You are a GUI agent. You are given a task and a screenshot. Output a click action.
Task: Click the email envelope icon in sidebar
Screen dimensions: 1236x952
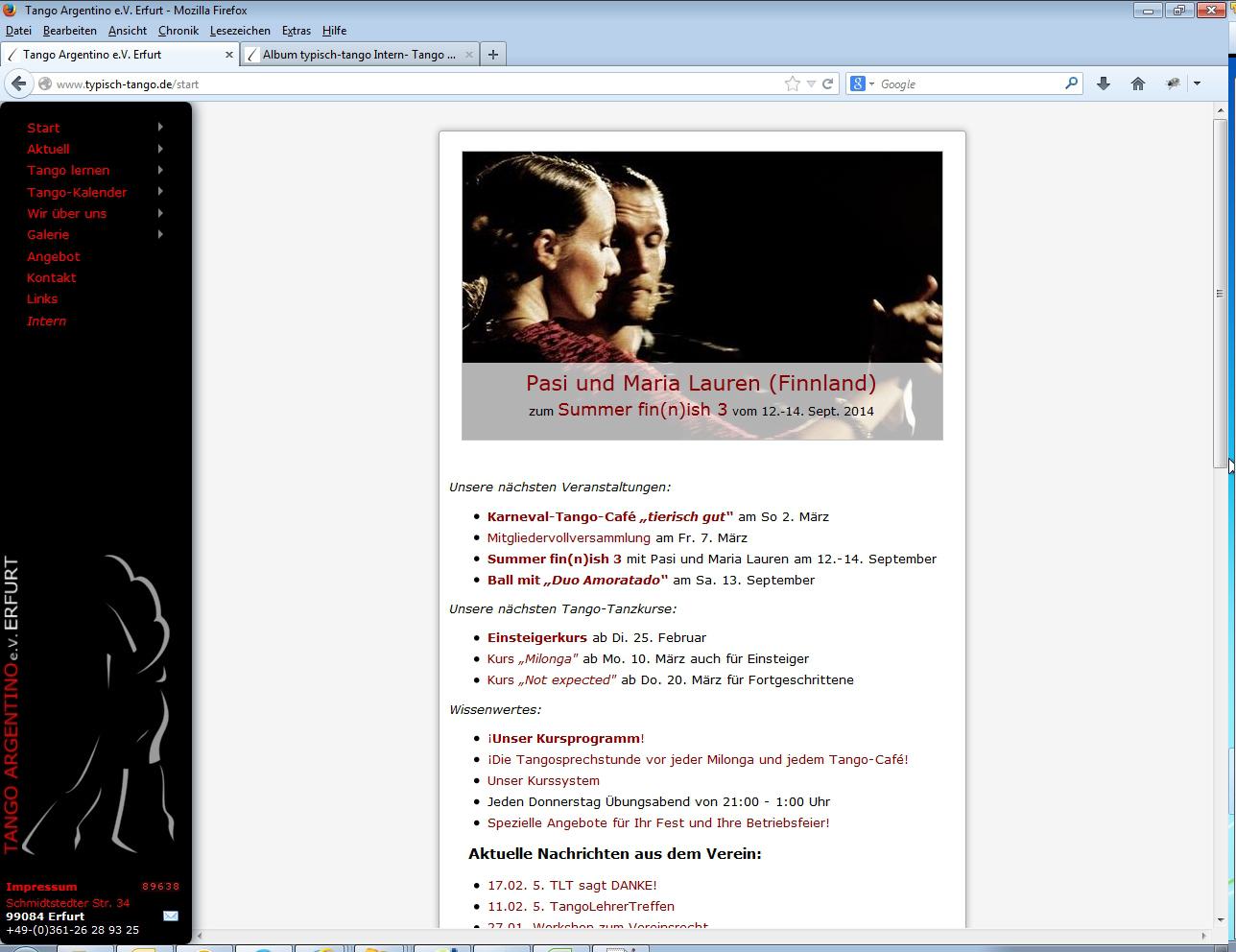[171, 916]
